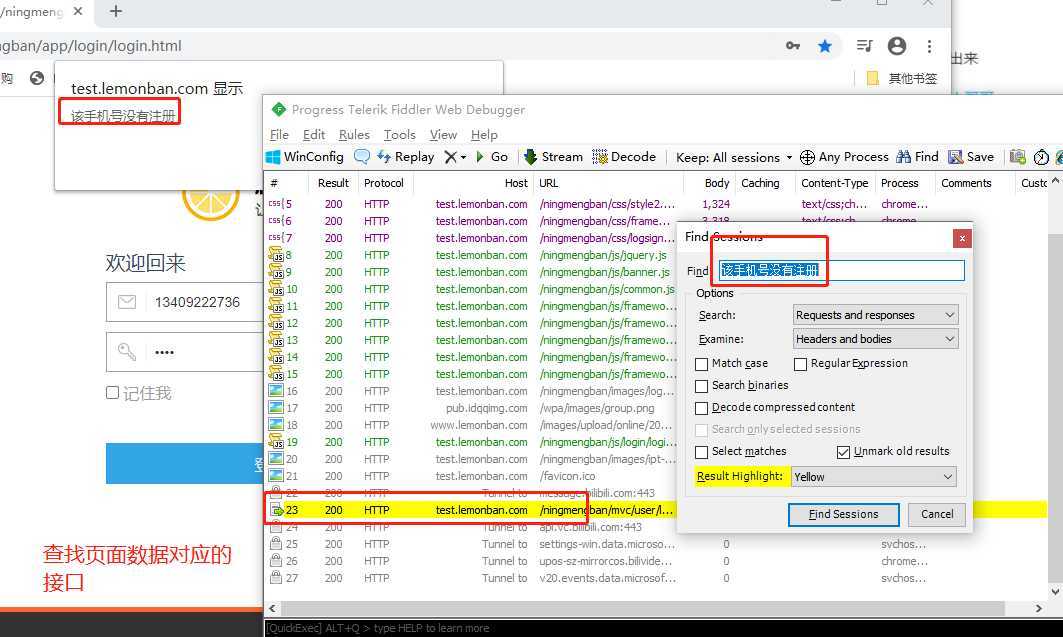Click the comment speech-bubble icon in Fiddler

(x=362, y=157)
